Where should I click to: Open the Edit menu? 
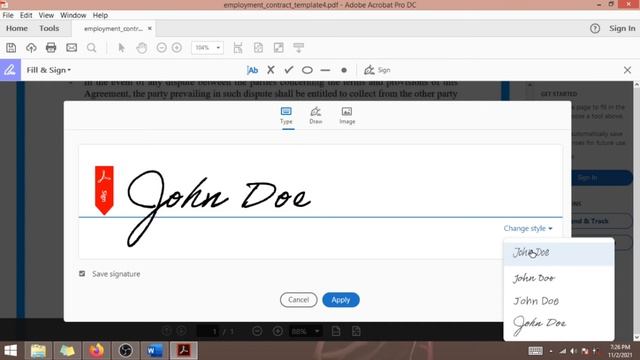tap(26, 15)
